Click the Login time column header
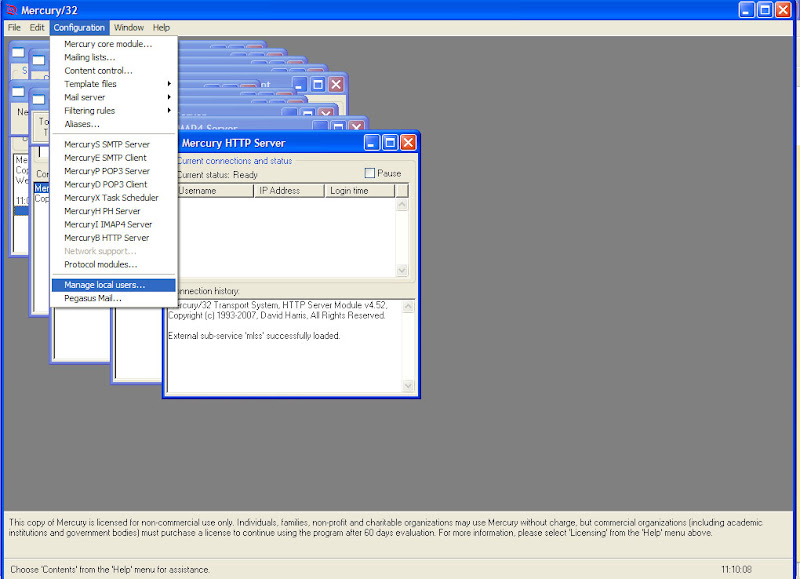The width and height of the screenshot is (800, 579). point(360,190)
